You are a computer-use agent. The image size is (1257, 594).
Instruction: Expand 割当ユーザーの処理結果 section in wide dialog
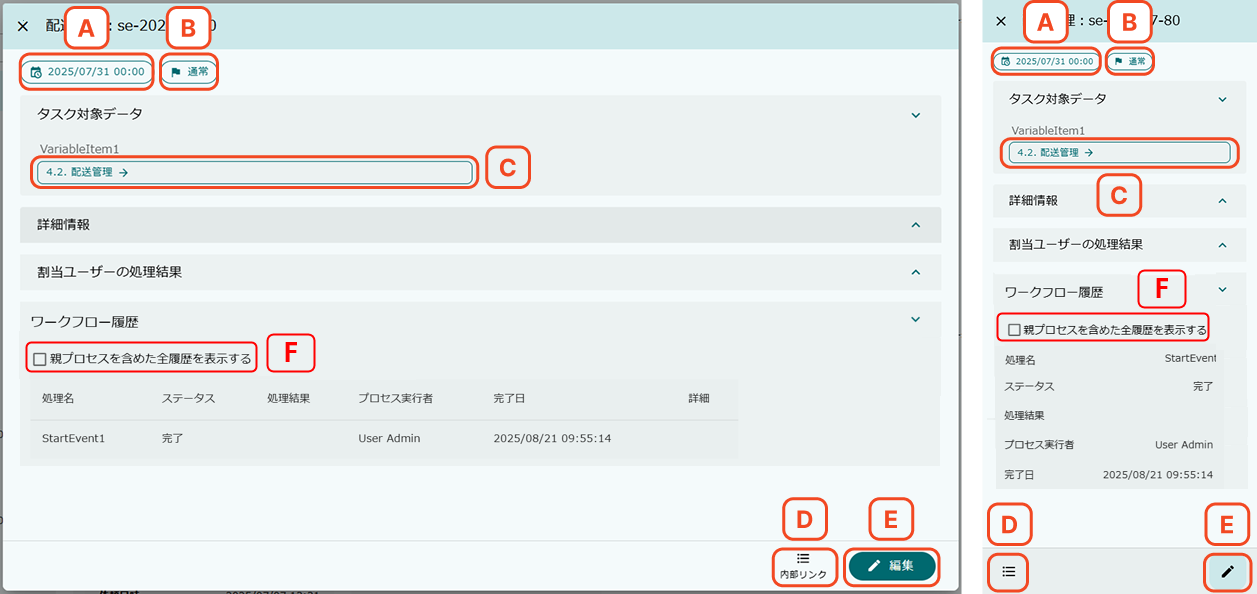(915, 271)
